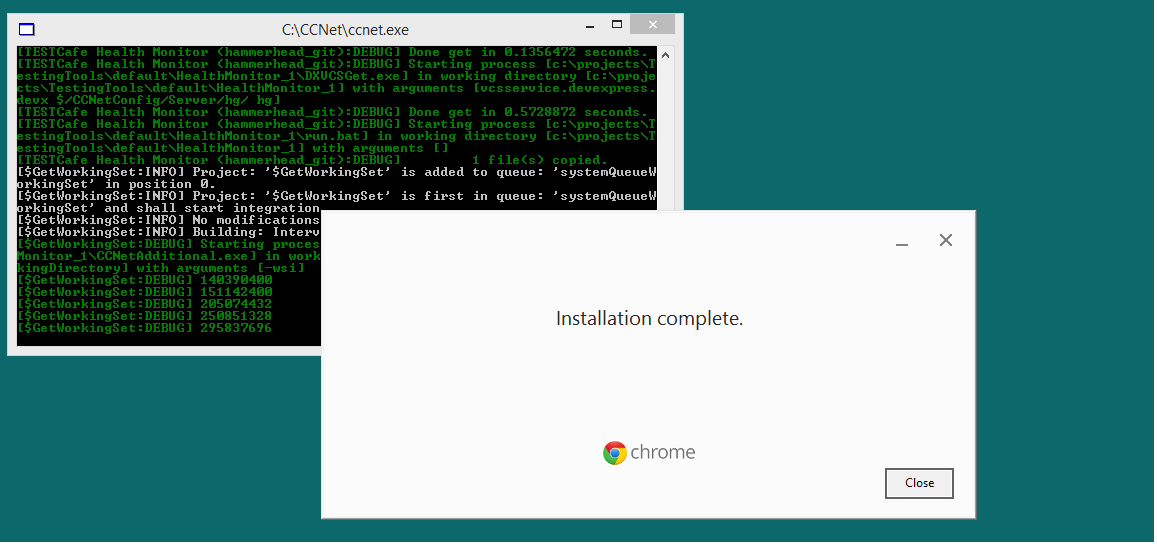Click console line '140390400'
The image size is (1157, 546).
[x=145, y=280]
